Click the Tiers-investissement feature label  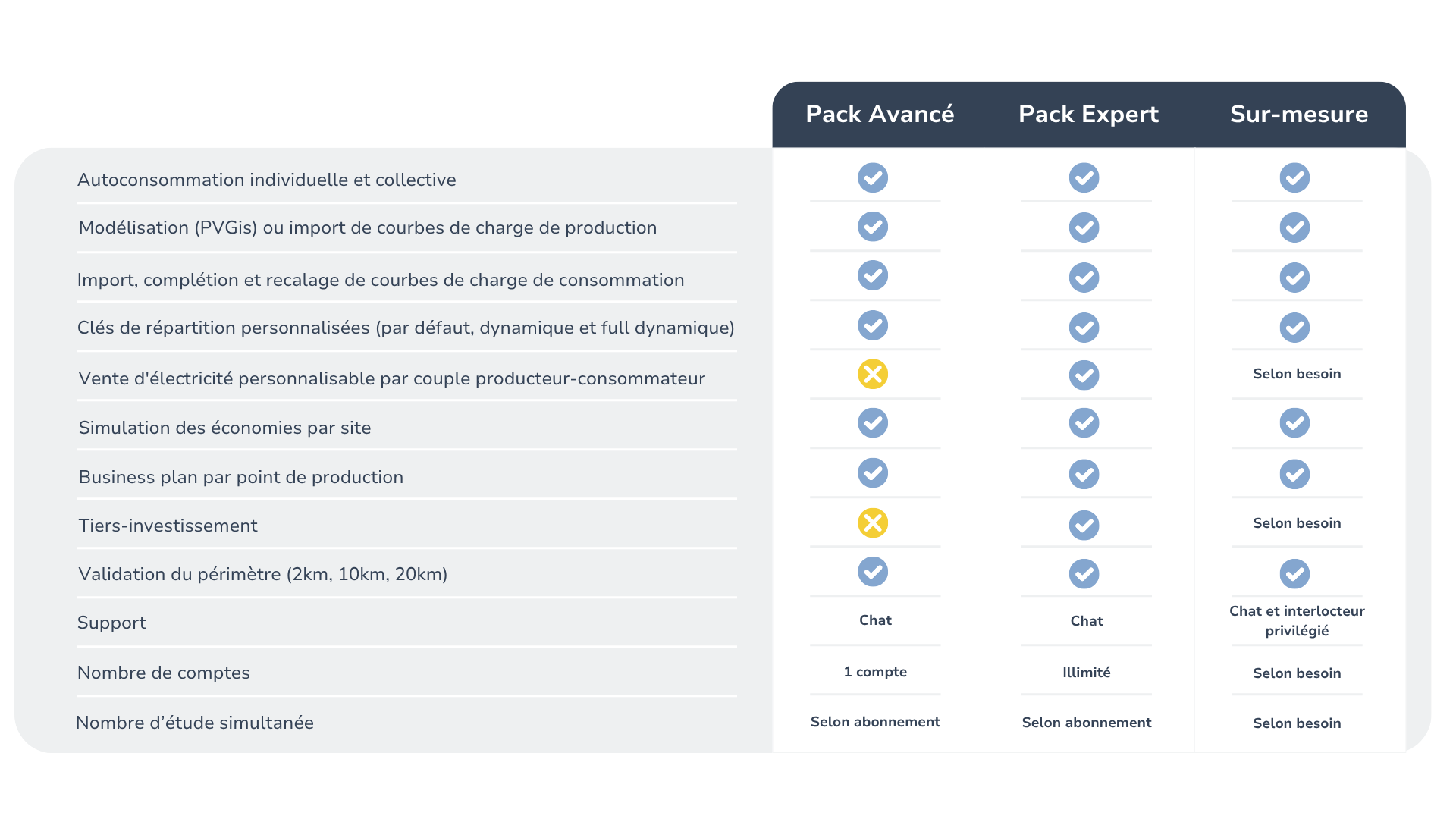pos(168,526)
